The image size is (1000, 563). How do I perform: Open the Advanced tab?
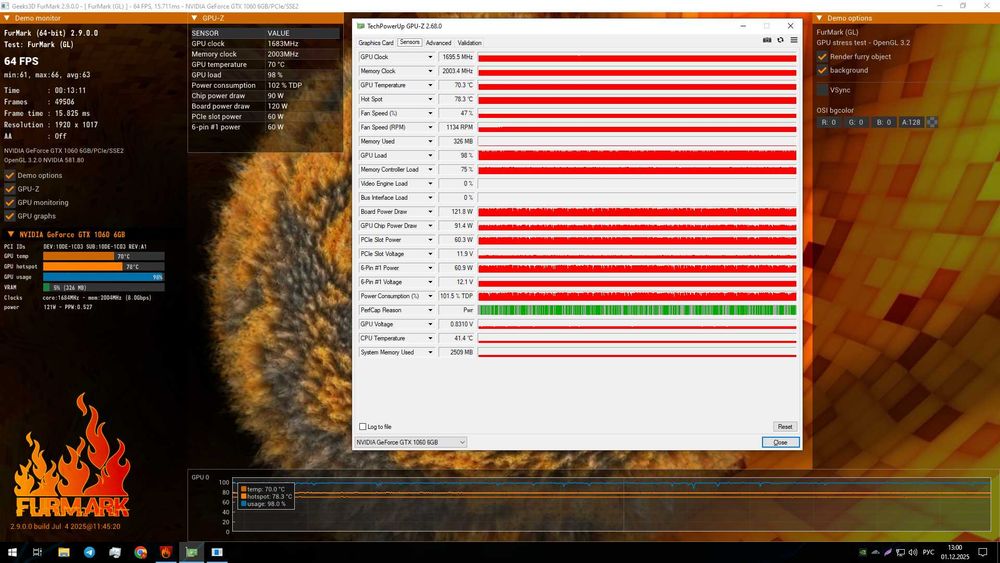[x=438, y=43]
